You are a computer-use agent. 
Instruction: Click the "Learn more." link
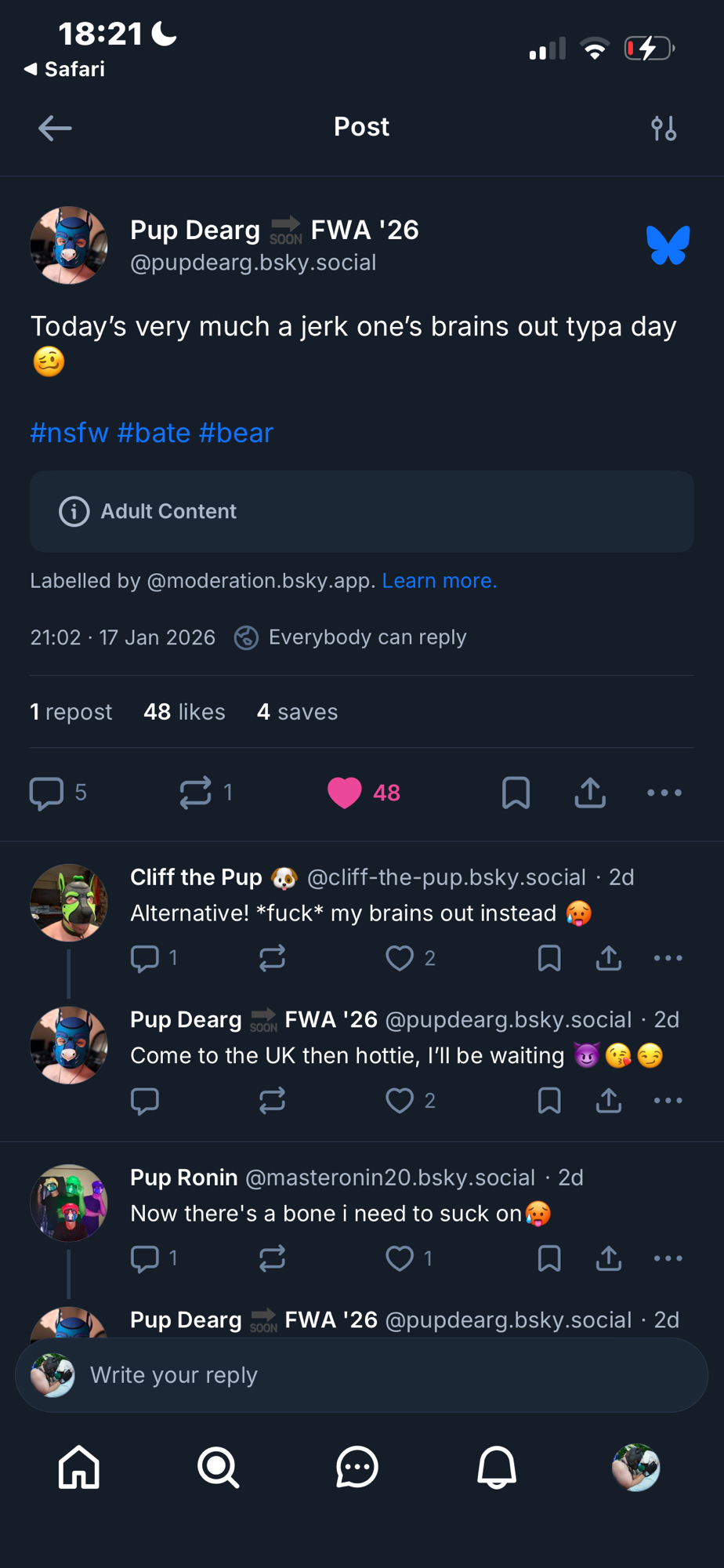tap(439, 581)
